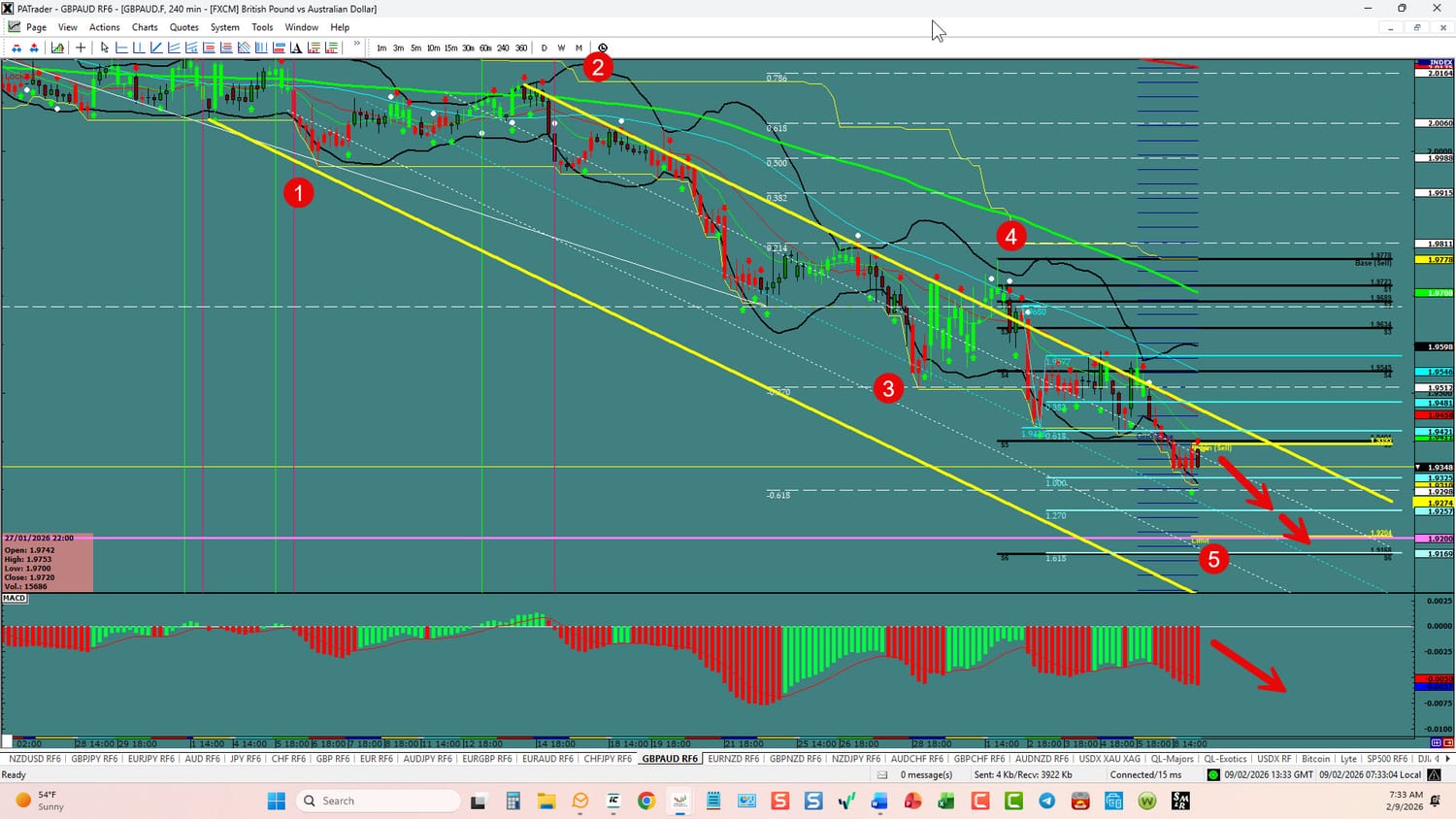The image size is (1456, 819).
Task: Select the 360 minute timeframe button
Action: [x=521, y=48]
